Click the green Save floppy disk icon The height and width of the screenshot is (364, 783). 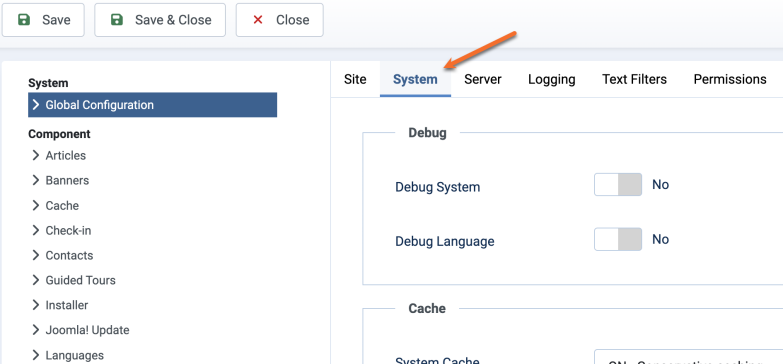pyautogui.click(x=23, y=20)
